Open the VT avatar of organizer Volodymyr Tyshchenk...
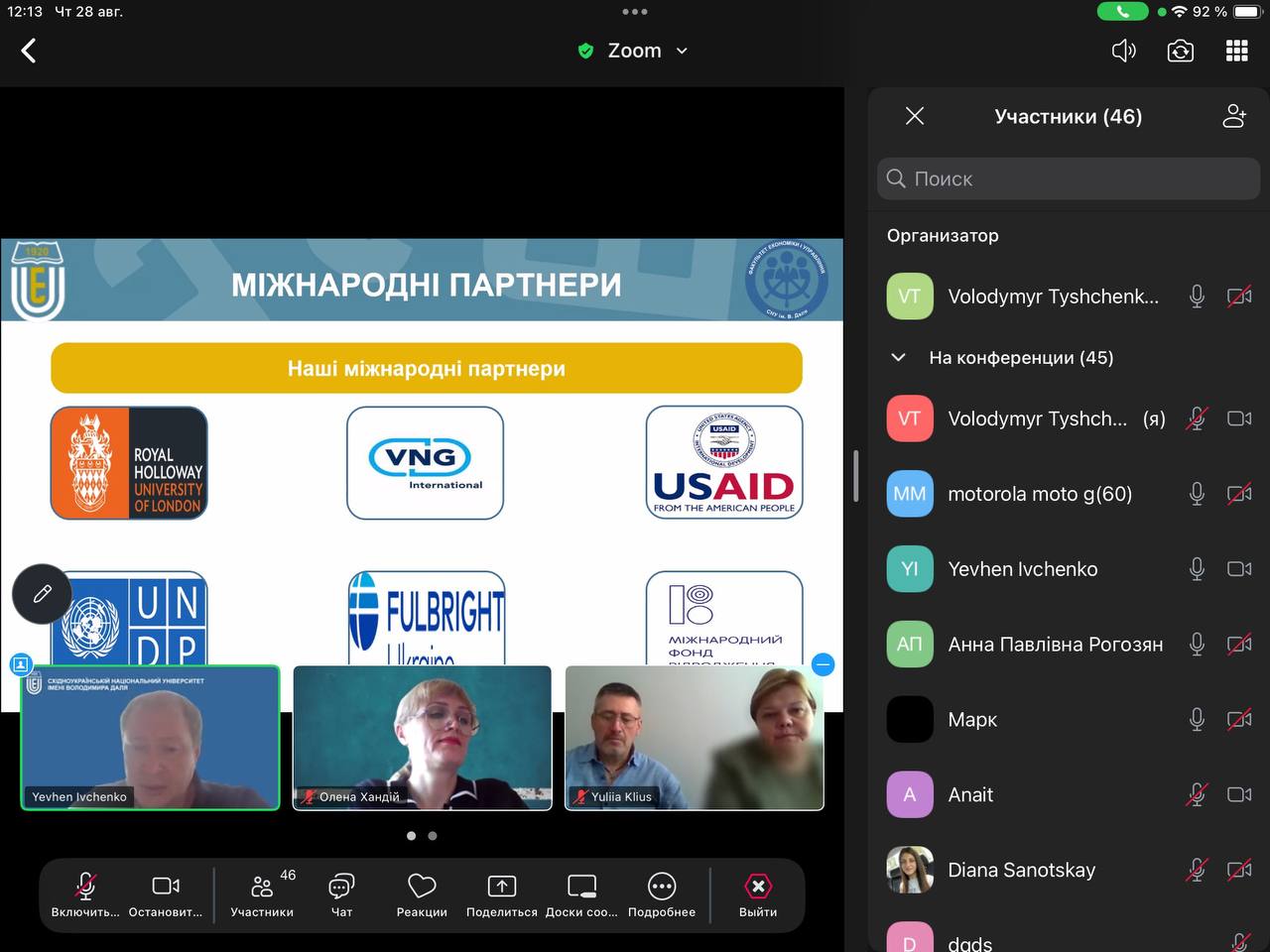The height and width of the screenshot is (952, 1270). click(x=910, y=296)
